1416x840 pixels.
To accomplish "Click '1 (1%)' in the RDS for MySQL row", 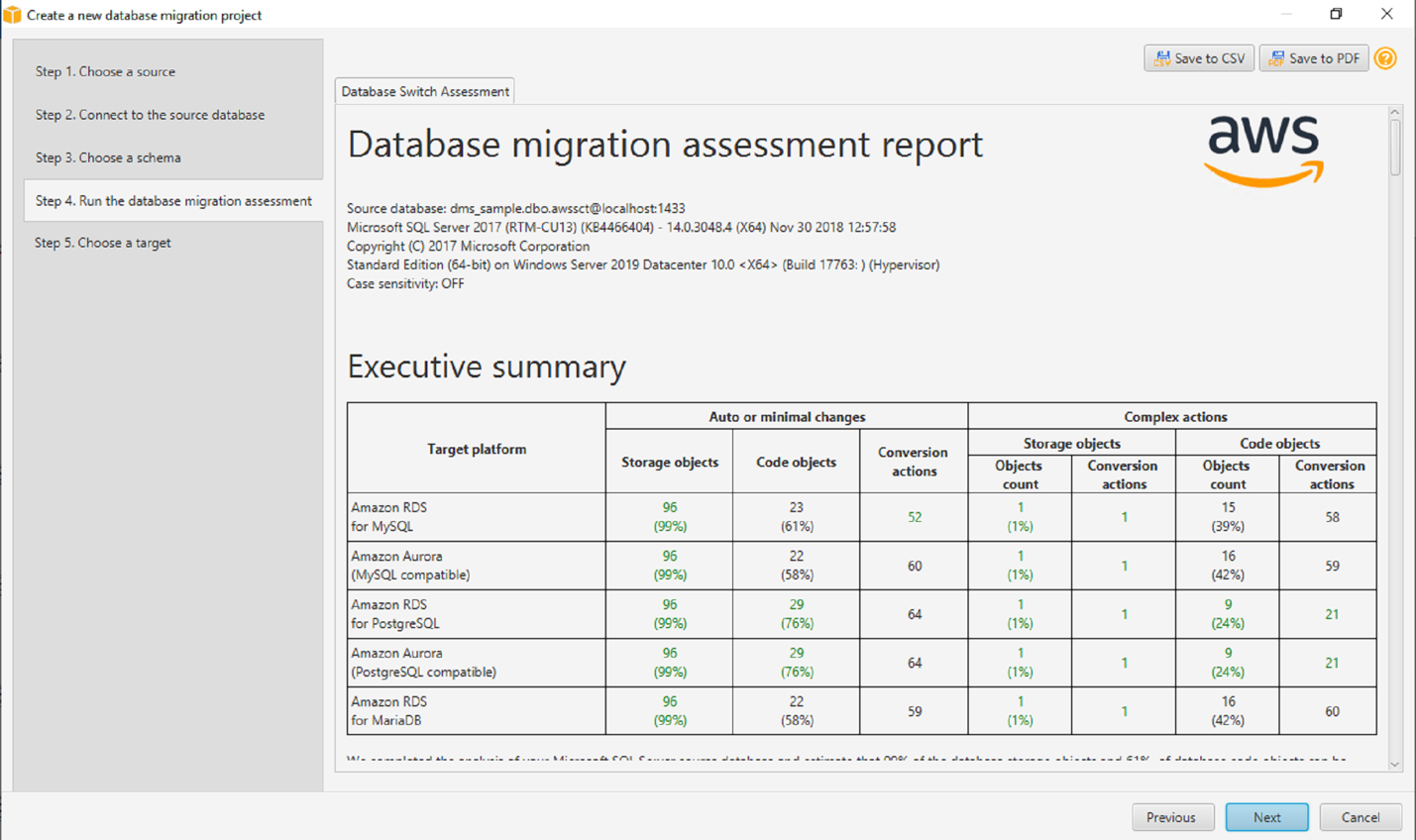I will pos(1020,517).
